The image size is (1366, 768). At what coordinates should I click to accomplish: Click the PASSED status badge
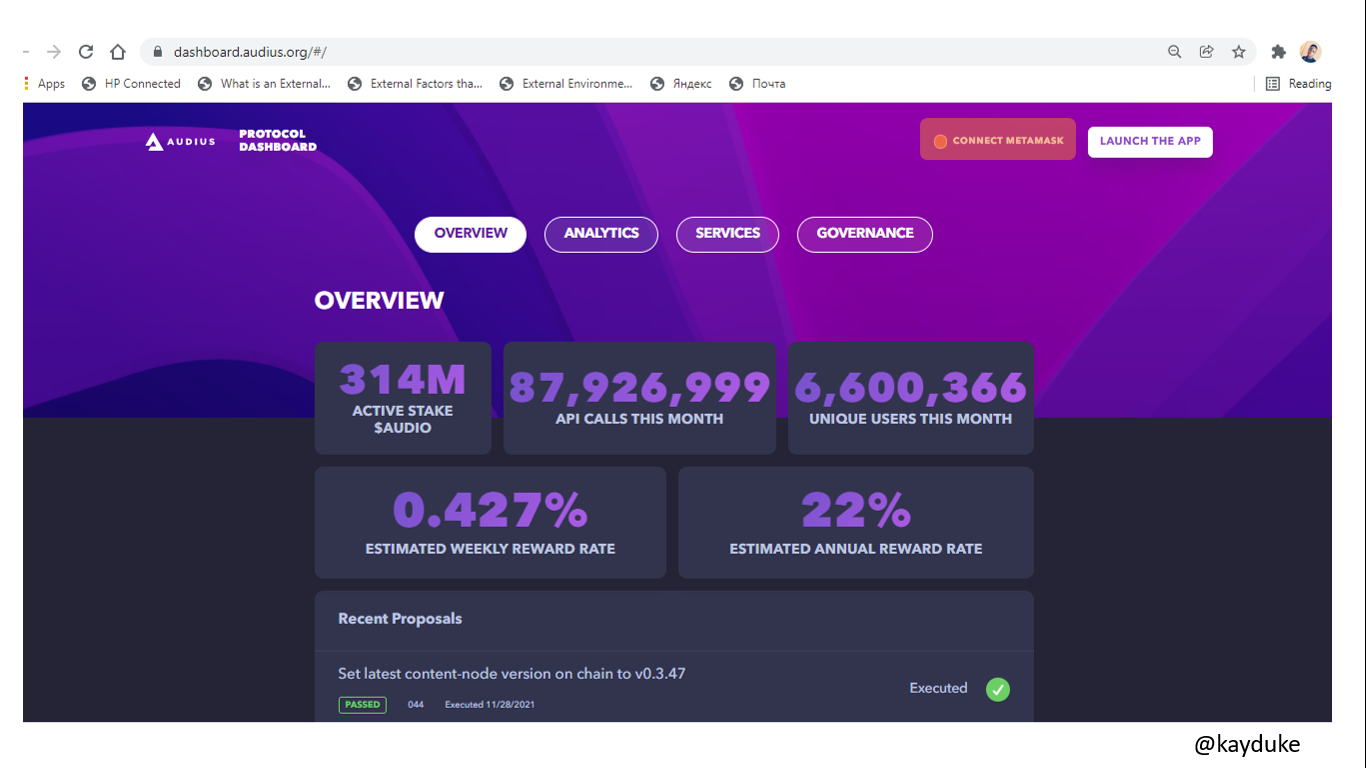click(x=362, y=705)
